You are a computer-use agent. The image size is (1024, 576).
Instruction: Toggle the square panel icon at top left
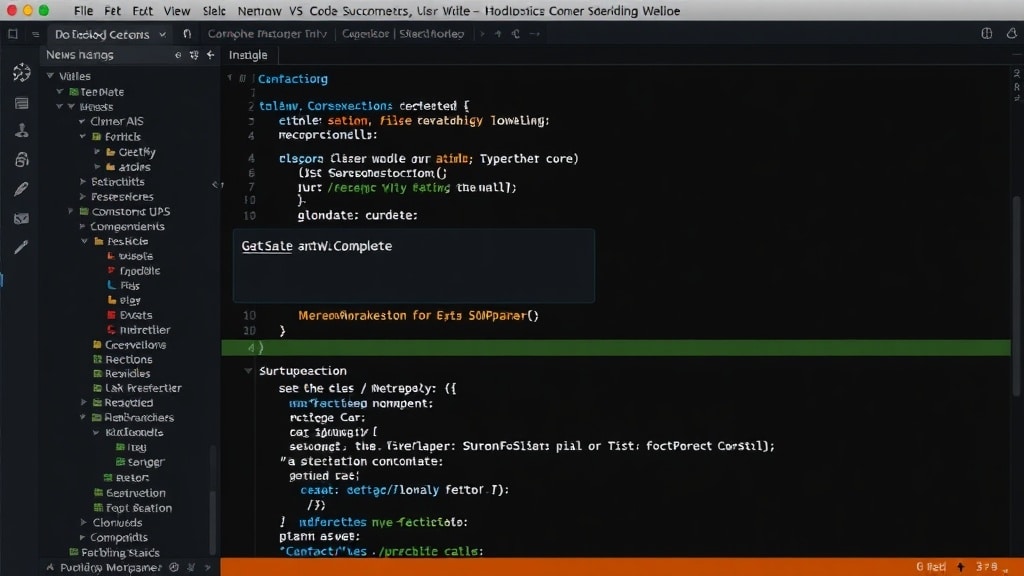[x=13, y=34]
